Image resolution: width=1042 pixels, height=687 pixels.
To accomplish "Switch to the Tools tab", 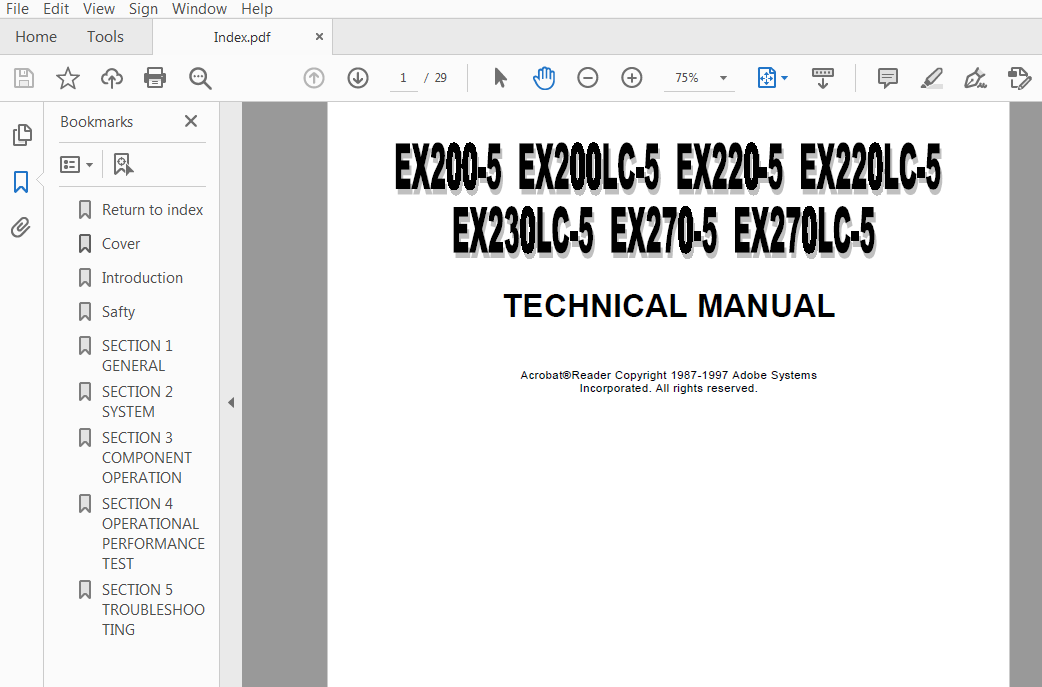I will tap(105, 37).
